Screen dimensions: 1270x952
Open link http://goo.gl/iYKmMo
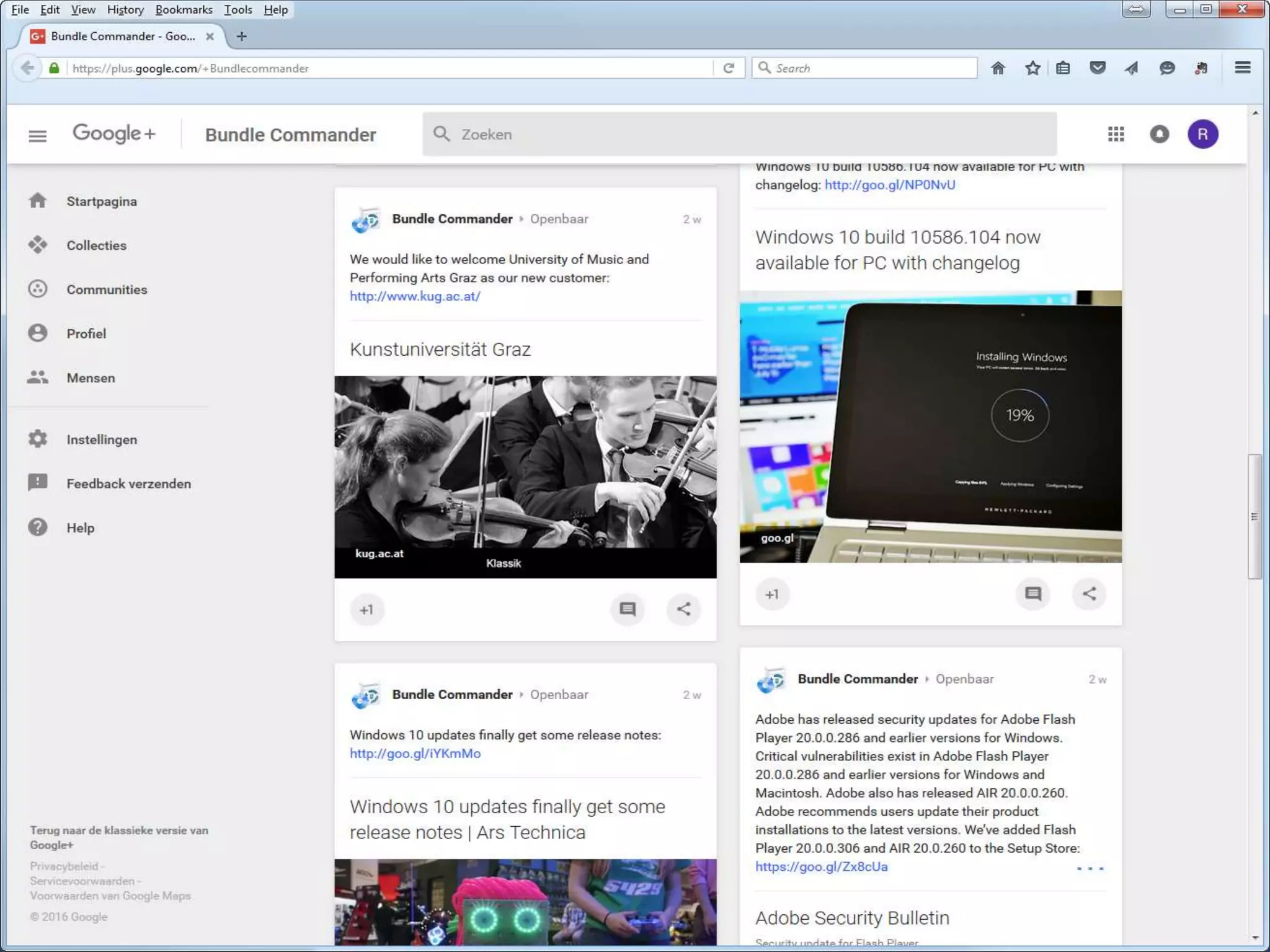click(x=415, y=753)
